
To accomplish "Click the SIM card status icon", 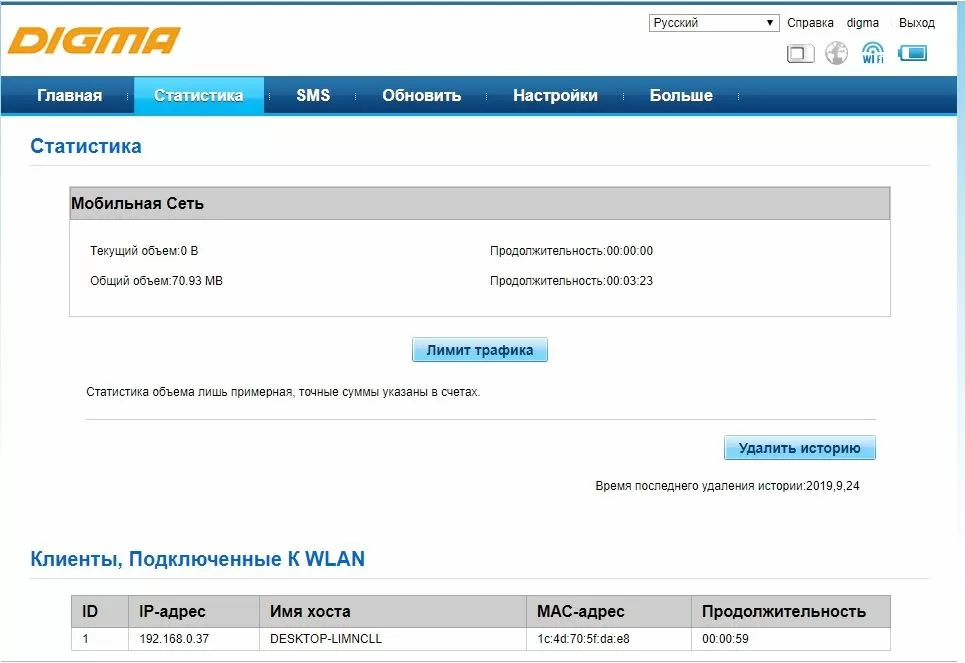I will tap(800, 53).
